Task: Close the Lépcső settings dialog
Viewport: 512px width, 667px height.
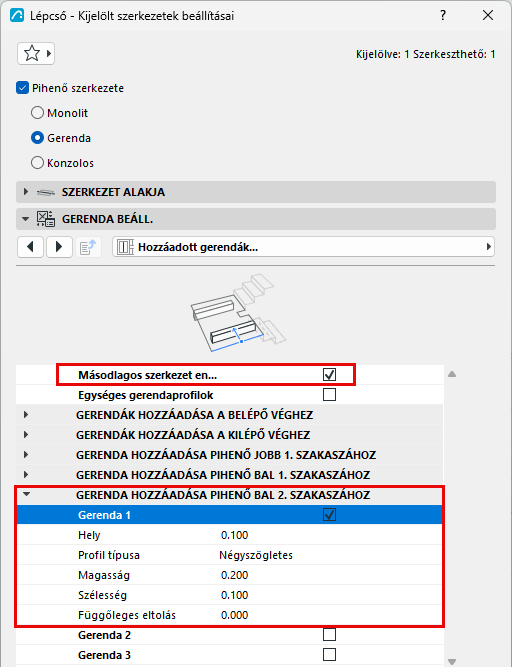Action: click(488, 15)
